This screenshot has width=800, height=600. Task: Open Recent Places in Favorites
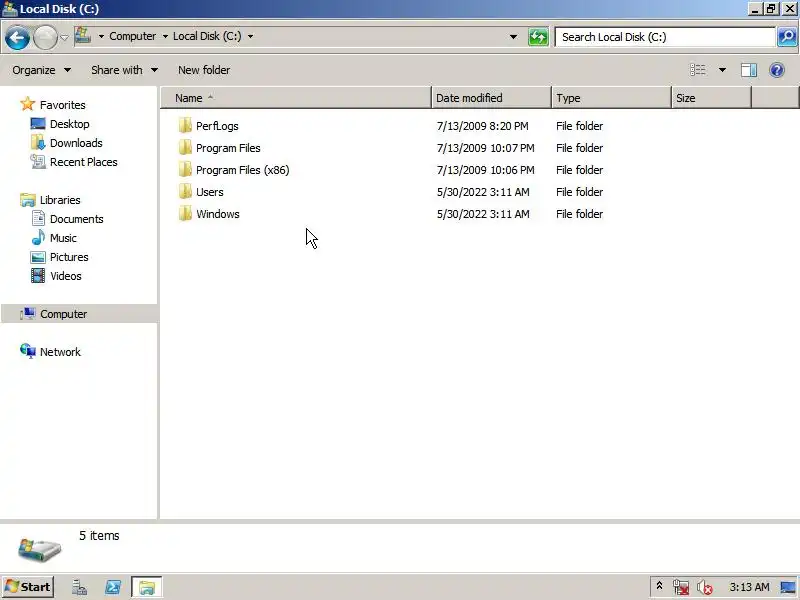point(84,162)
